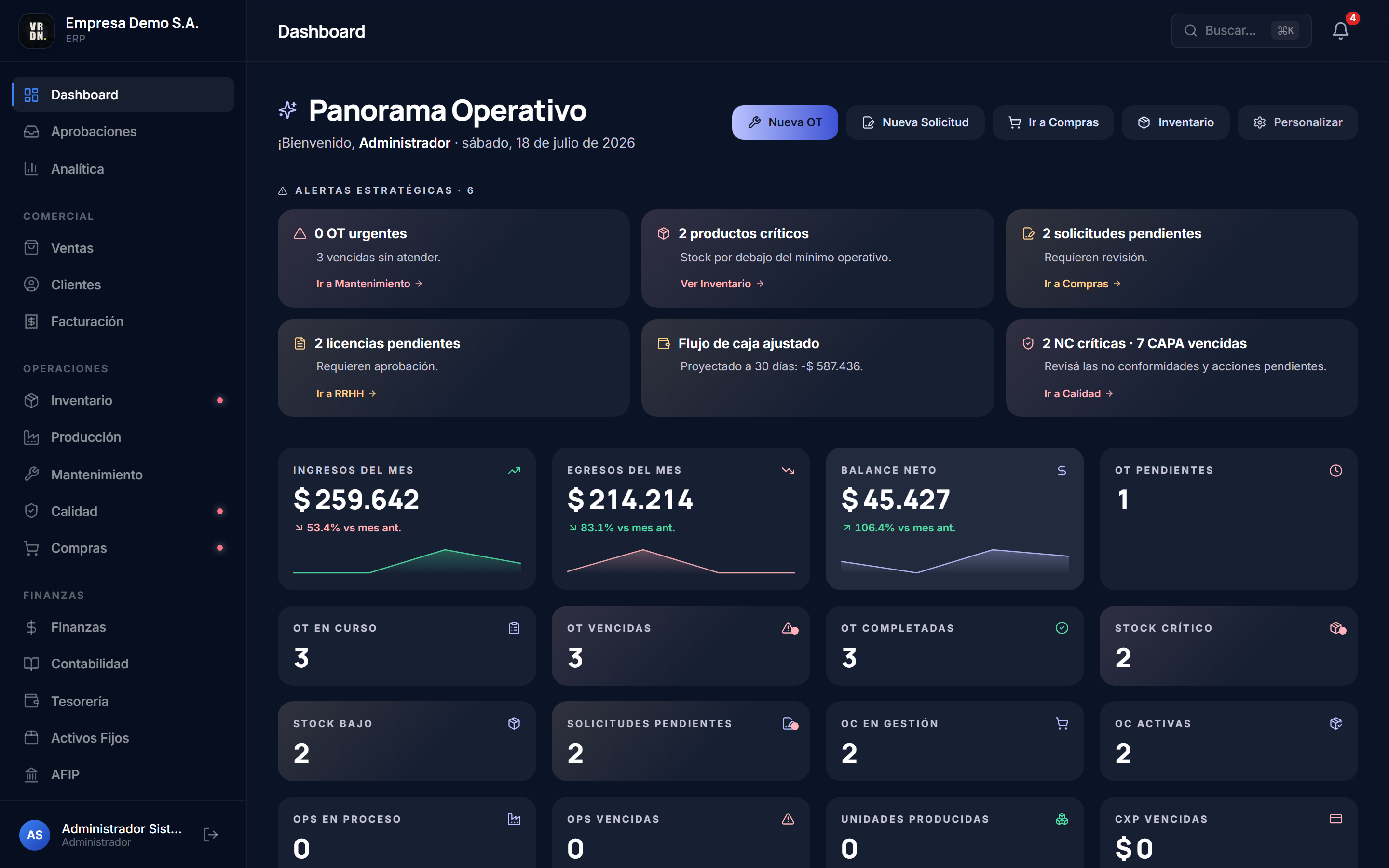Click the box icon on Stock bajo card

514,723
